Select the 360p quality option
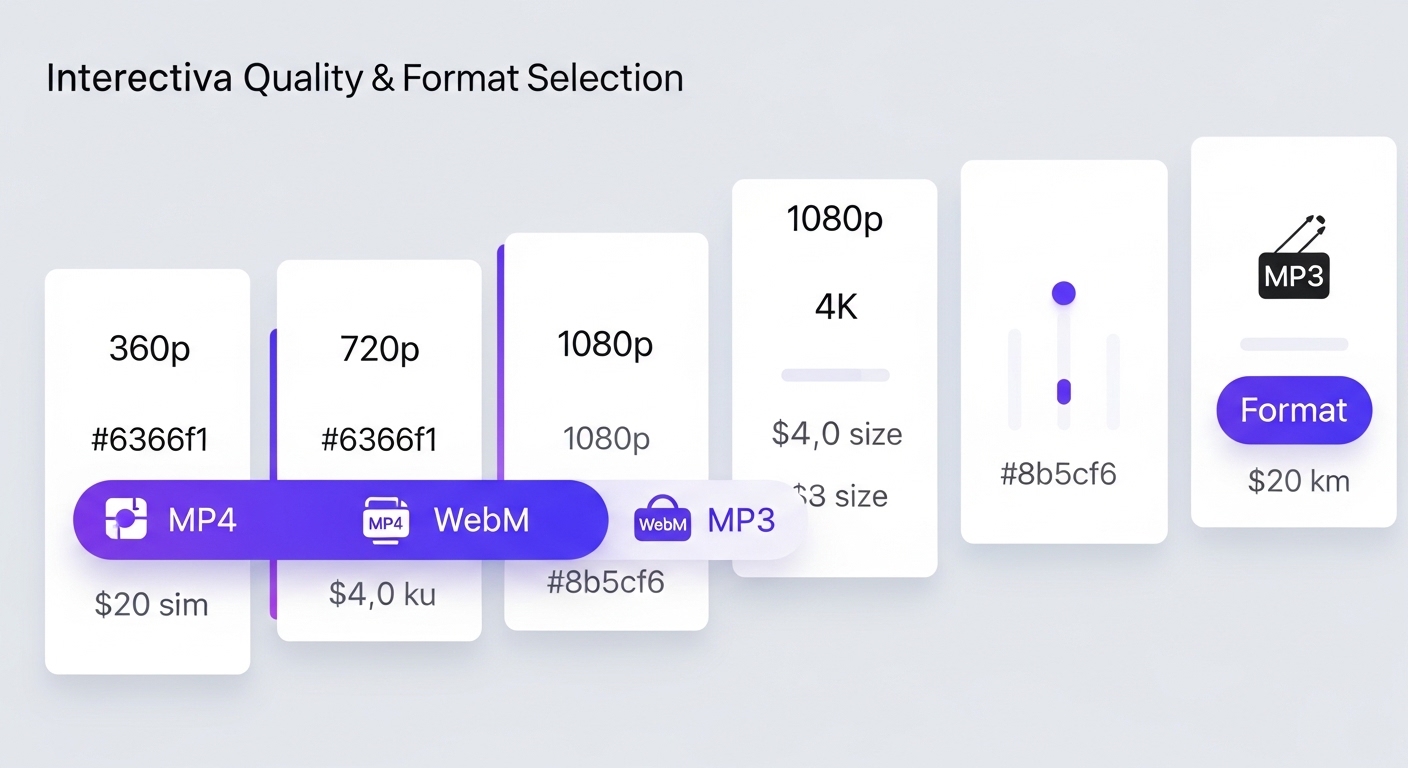The image size is (1408, 768). (149, 349)
